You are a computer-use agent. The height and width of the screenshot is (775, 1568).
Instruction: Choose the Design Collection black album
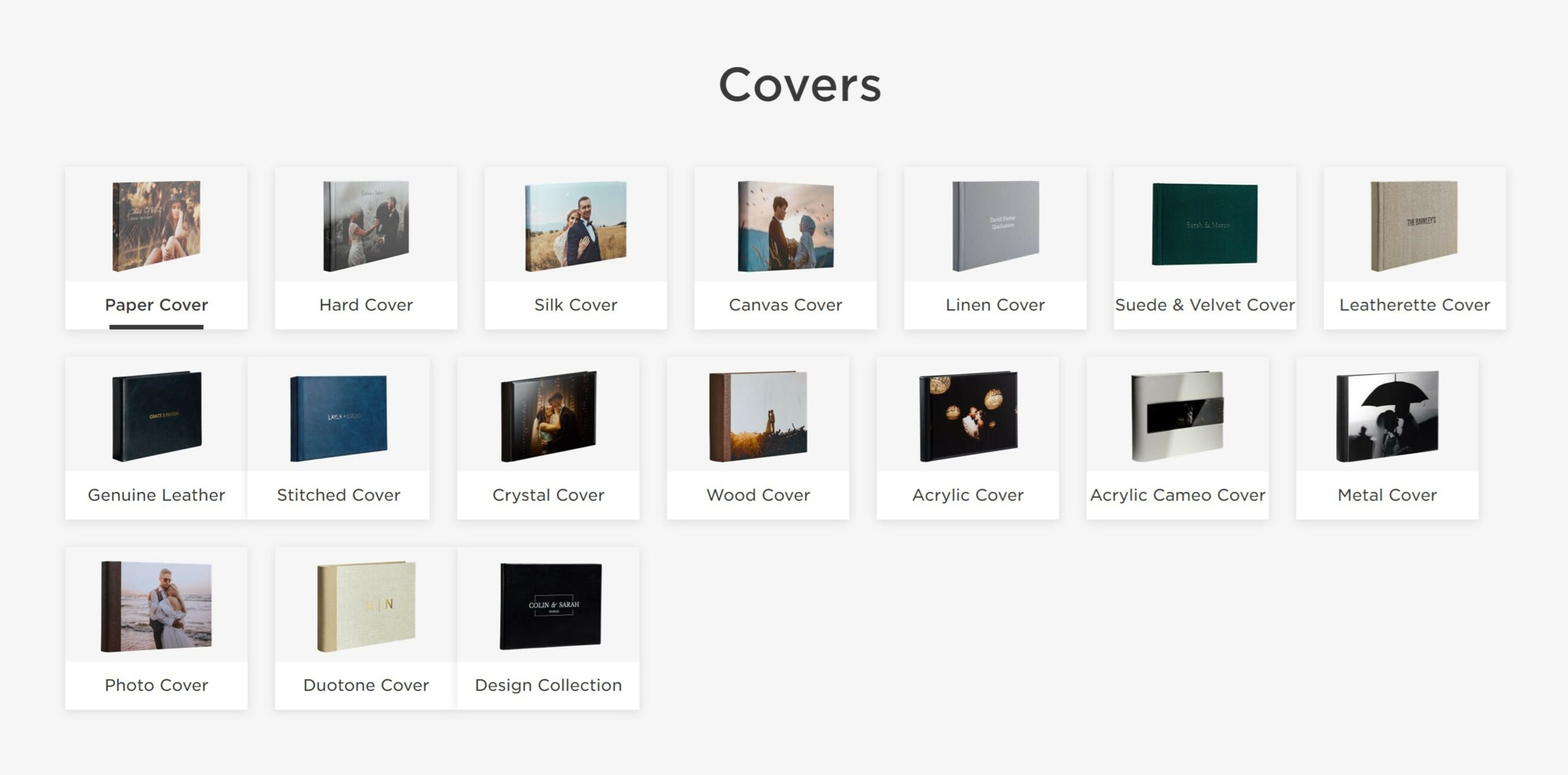550,606
